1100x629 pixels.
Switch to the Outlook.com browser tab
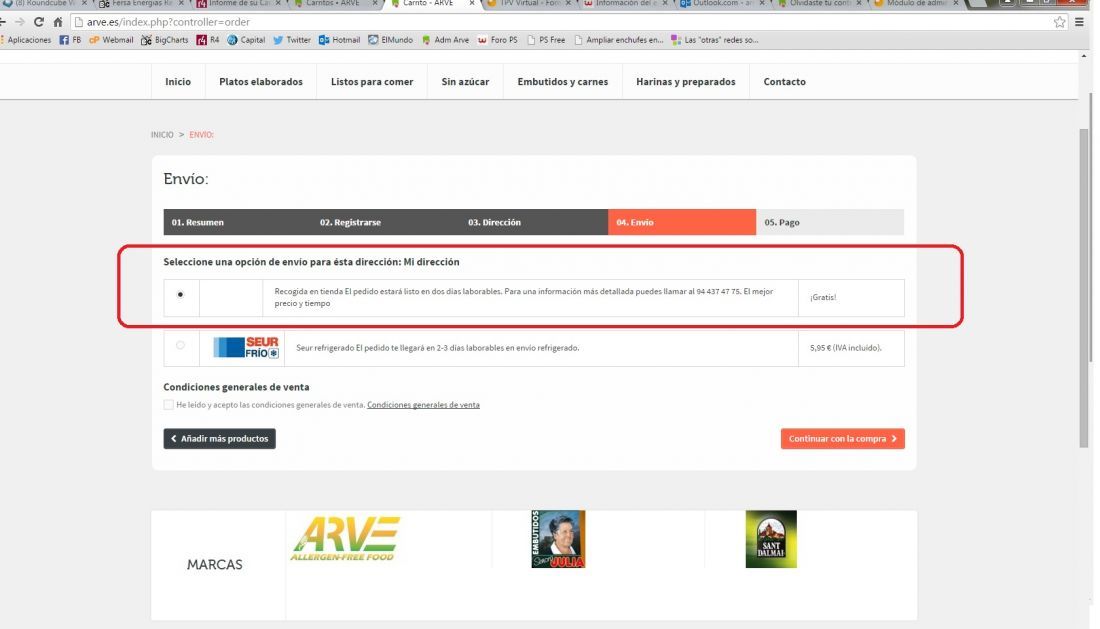point(719,4)
